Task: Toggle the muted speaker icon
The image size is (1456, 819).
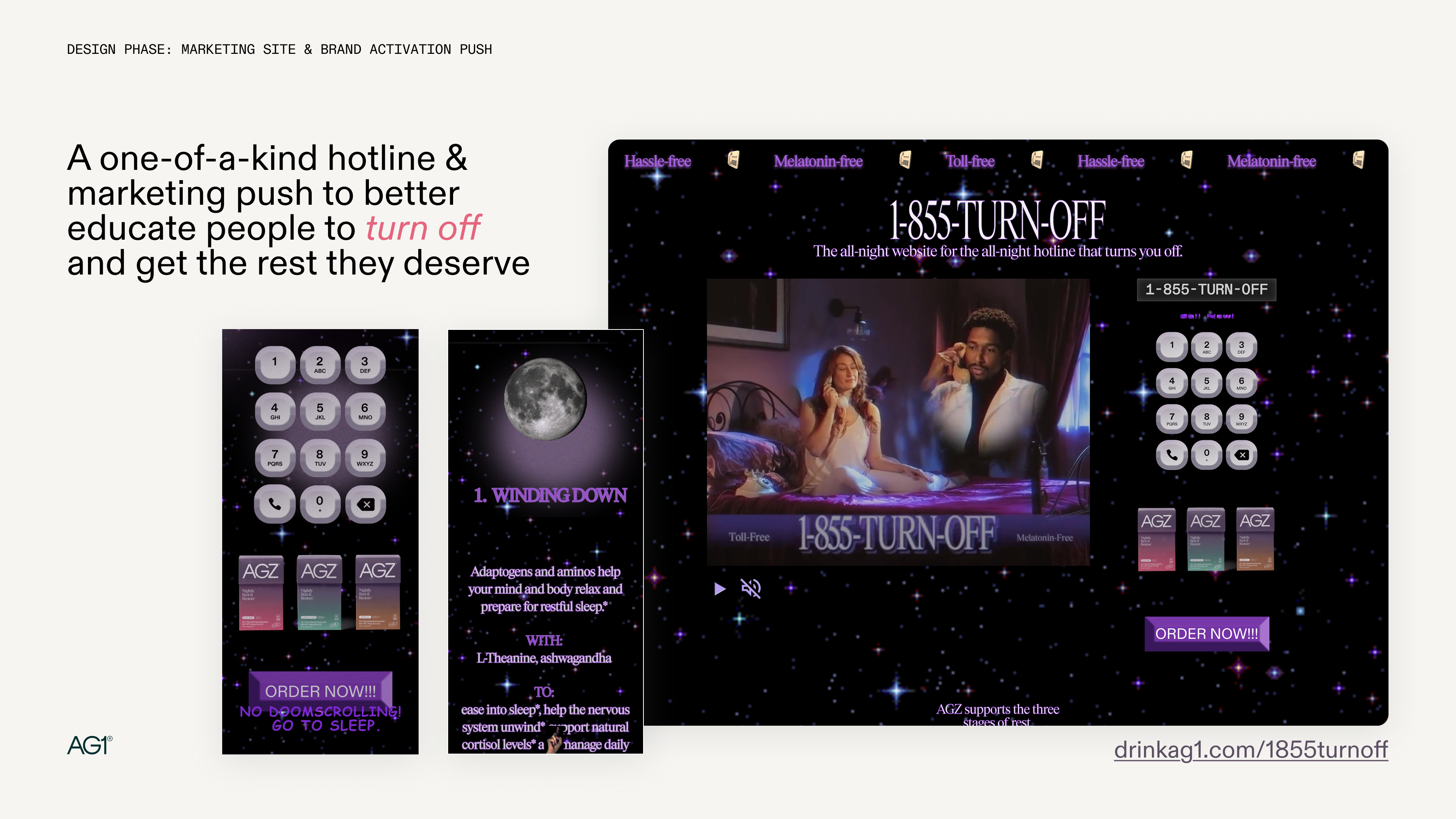Action: 751,588
